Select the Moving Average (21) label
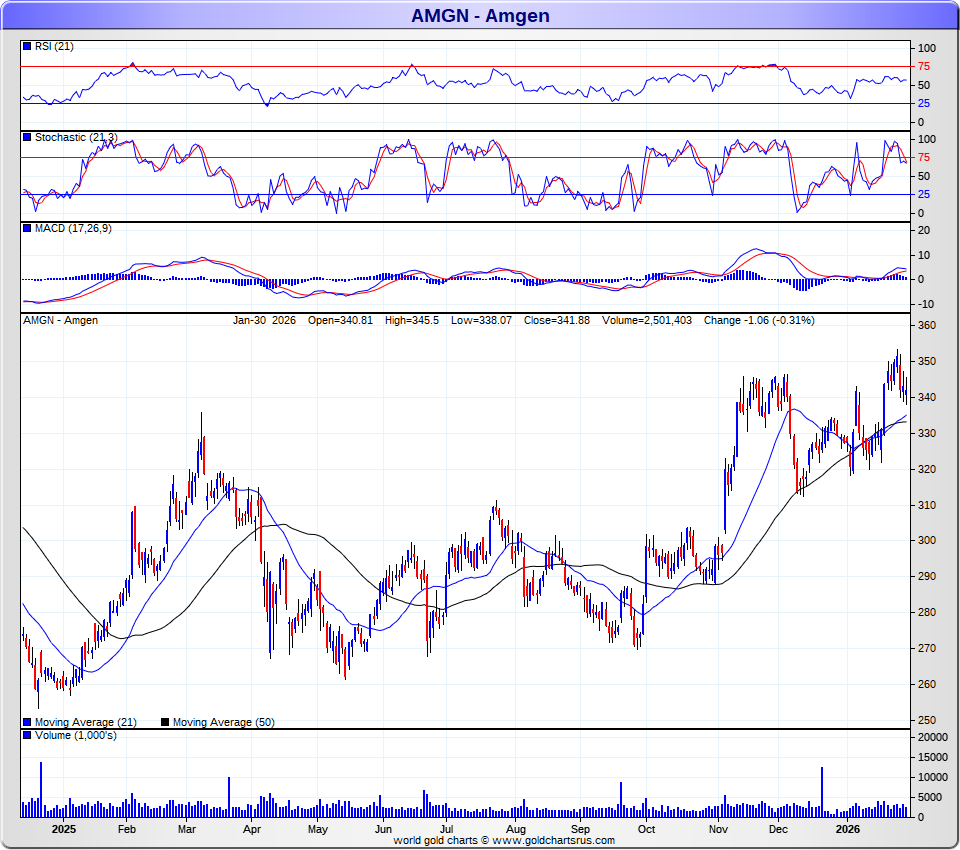The width and height of the screenshot is (960, 850). [86, 723]
